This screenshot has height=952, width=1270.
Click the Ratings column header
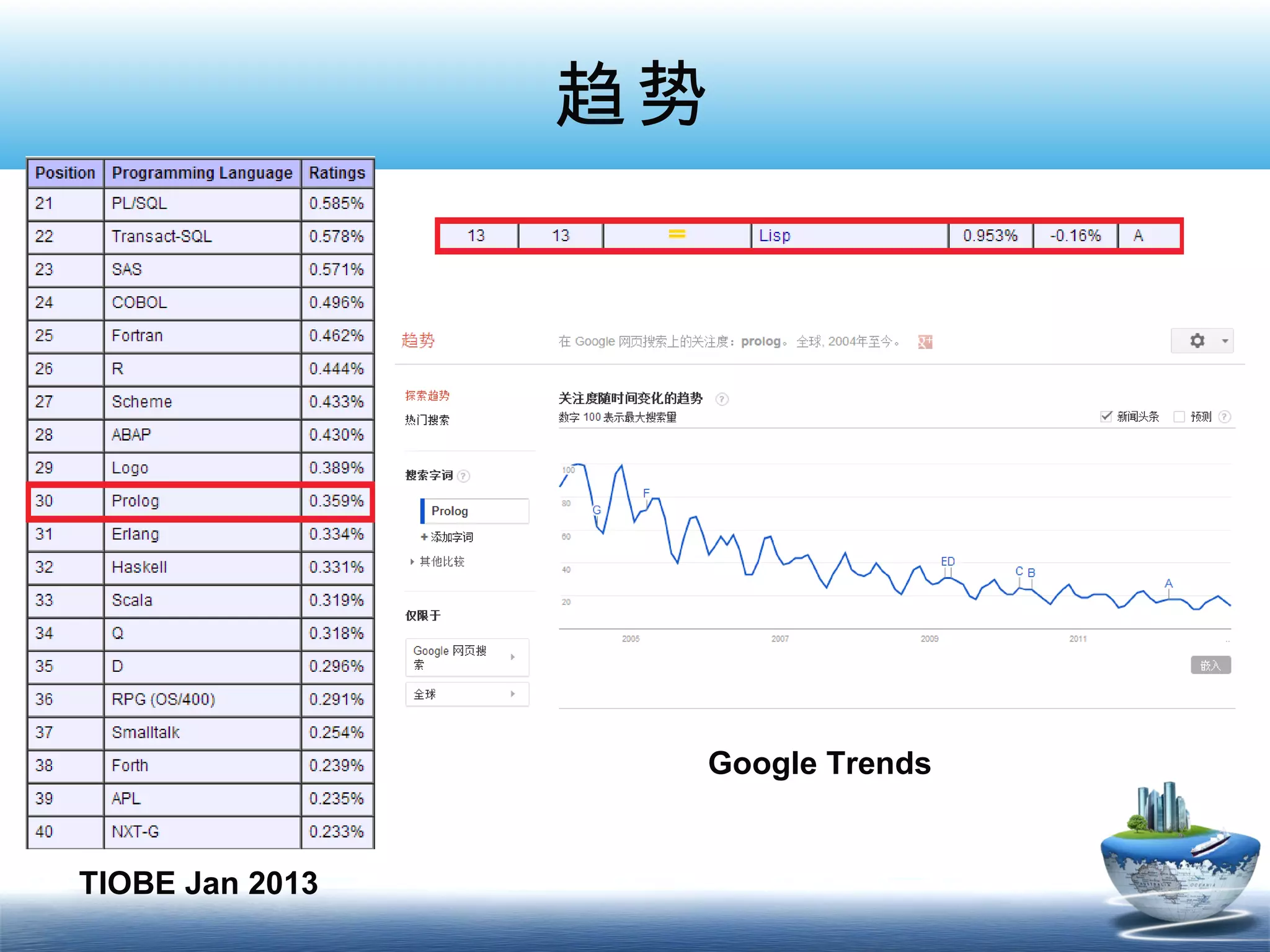coord(337,173)
